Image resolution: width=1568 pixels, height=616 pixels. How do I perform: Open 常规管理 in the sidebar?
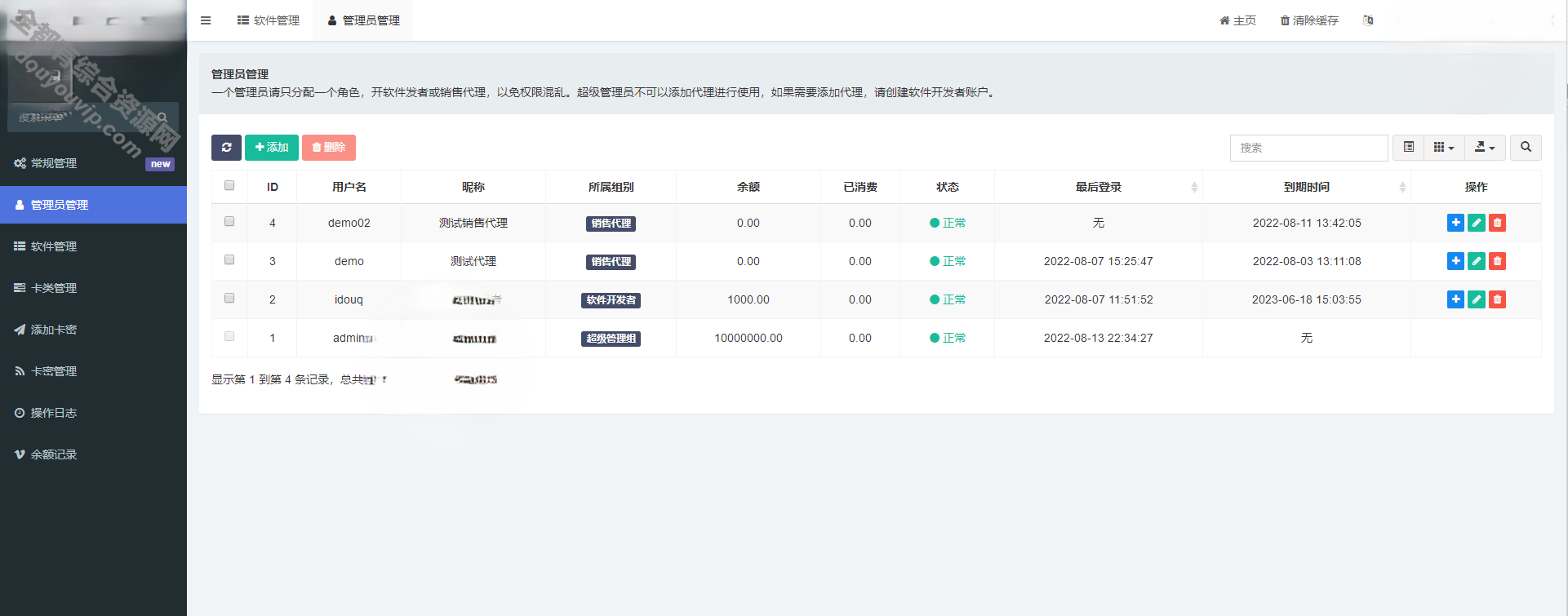point(93,163)
